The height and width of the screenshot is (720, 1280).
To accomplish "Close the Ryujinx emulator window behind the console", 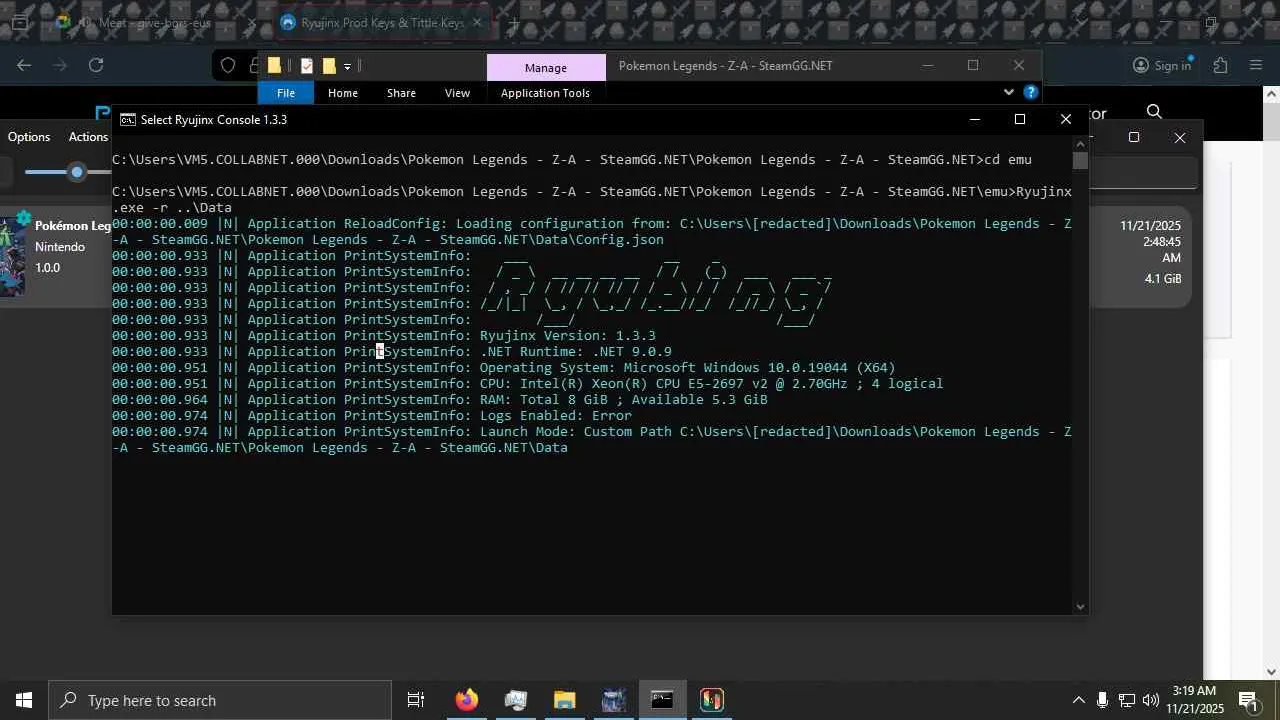I will point(1180,137).
